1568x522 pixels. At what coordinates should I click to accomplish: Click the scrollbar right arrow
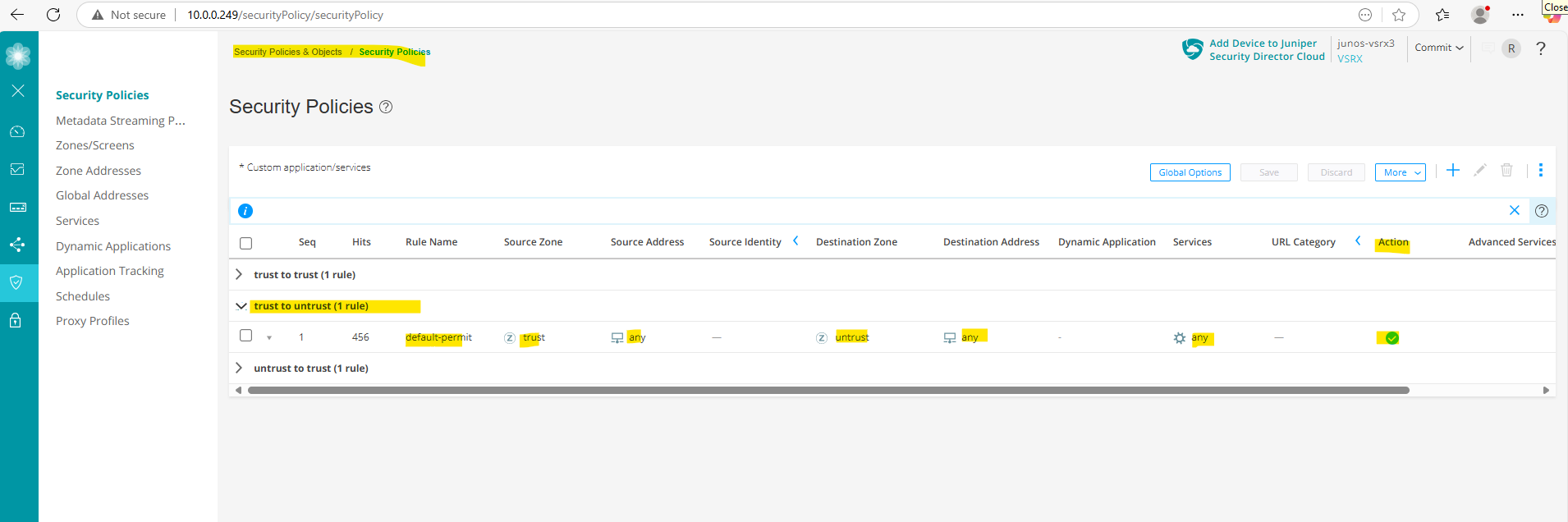point(1546,391)
